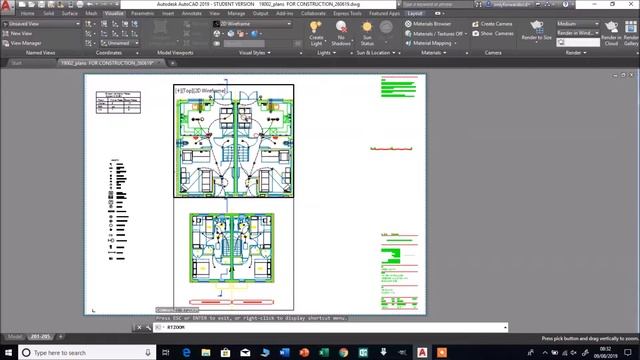
Task: Add a new drawing tab with plus
Action: point(173,63)
